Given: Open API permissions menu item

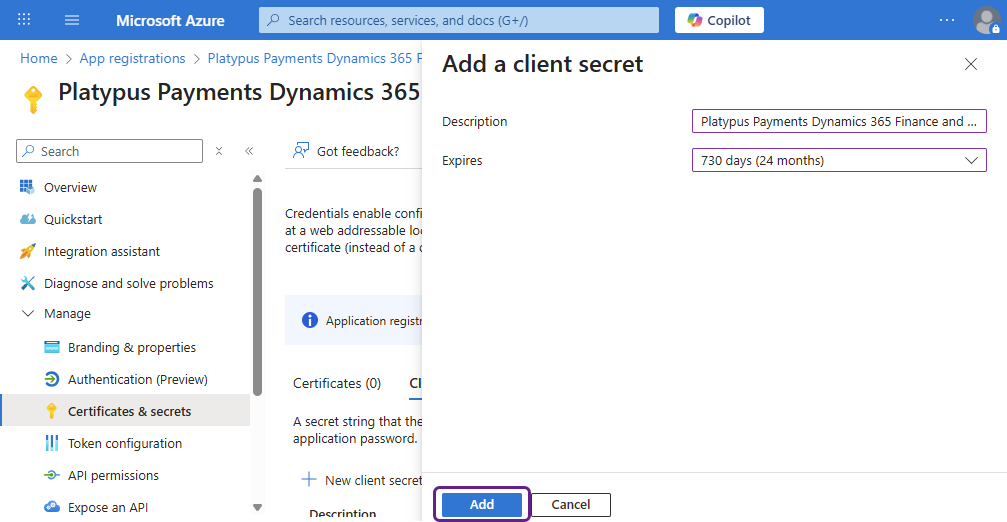Looking at the screenshot, I should coord(113,475).
